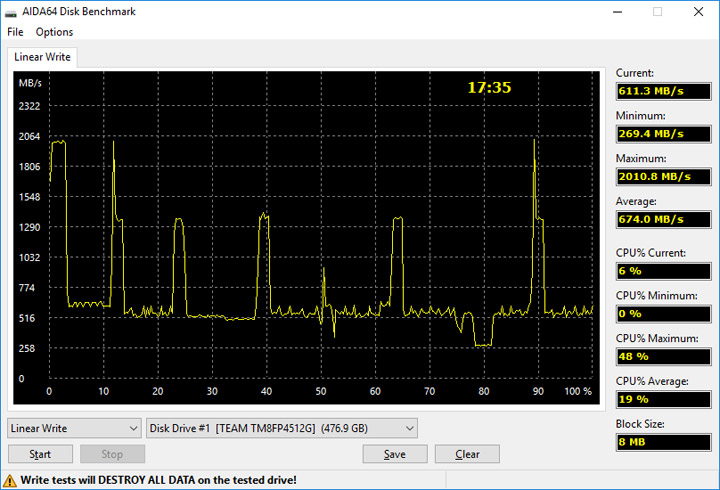Click the elapsed time 17:35 in graph
The image size is (720, 490).
pyautogui.click(x=489, y=87)
